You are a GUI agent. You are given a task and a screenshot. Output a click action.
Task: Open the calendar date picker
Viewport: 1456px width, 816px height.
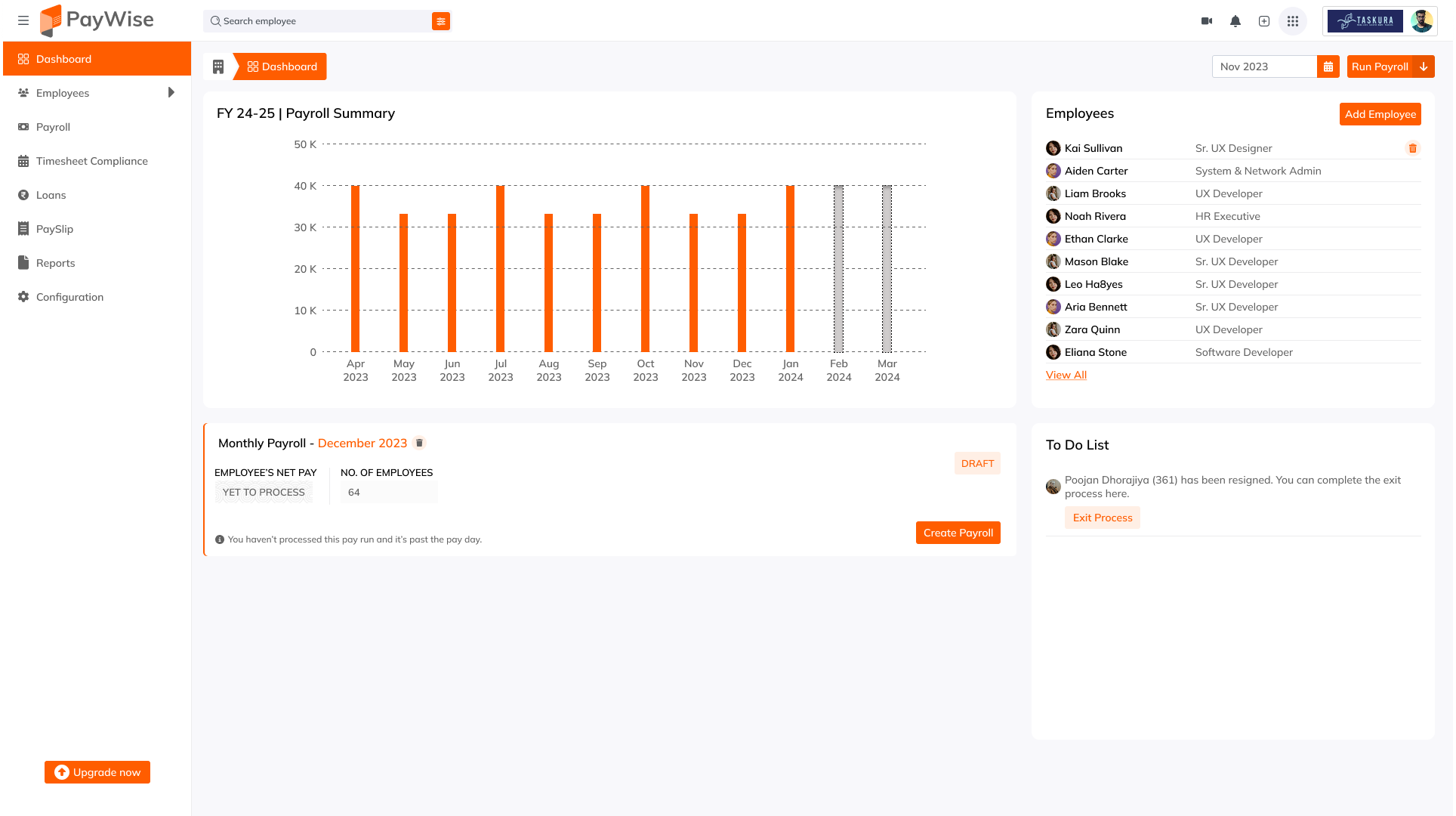point(1328,66)
